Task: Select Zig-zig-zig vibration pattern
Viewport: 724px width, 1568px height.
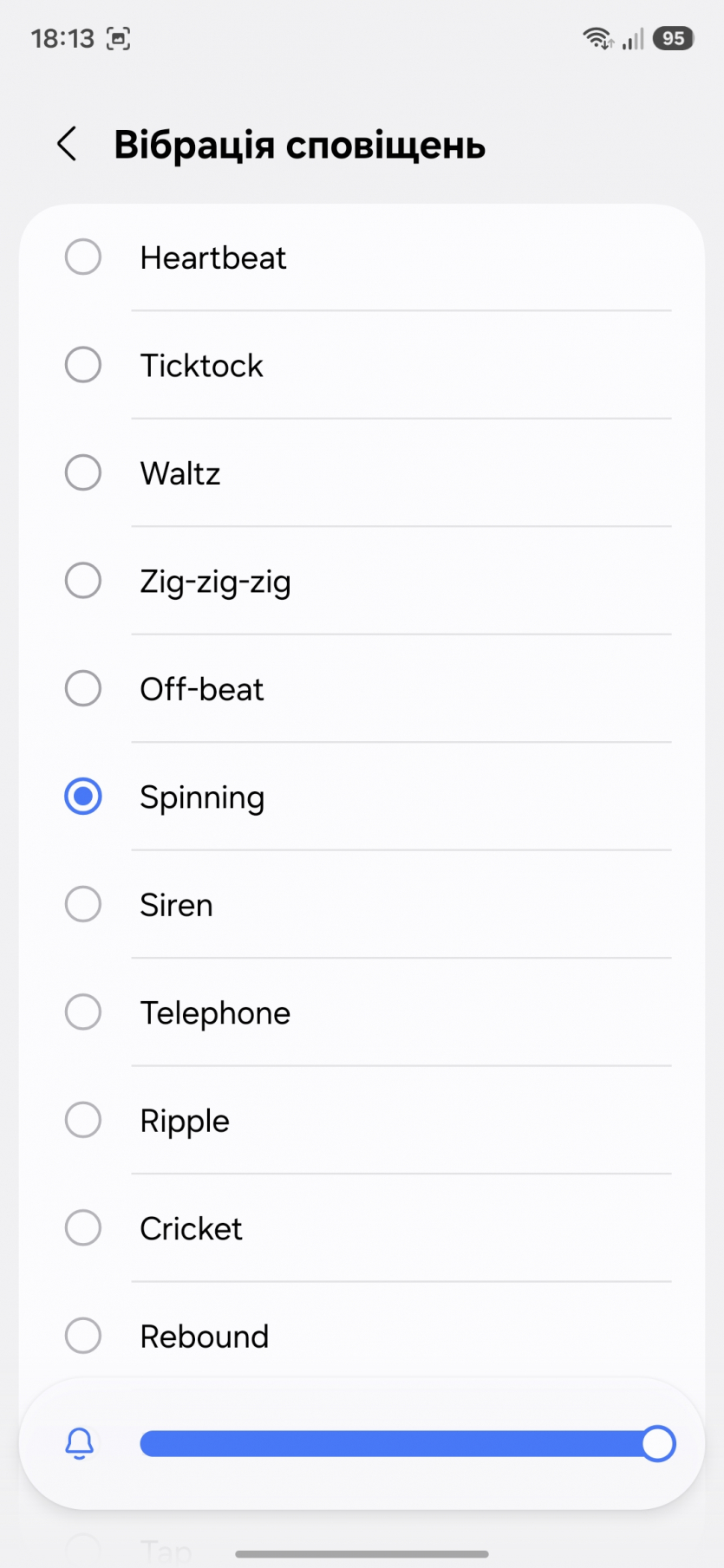Action: pyautogui.click(x=83, y=581)
